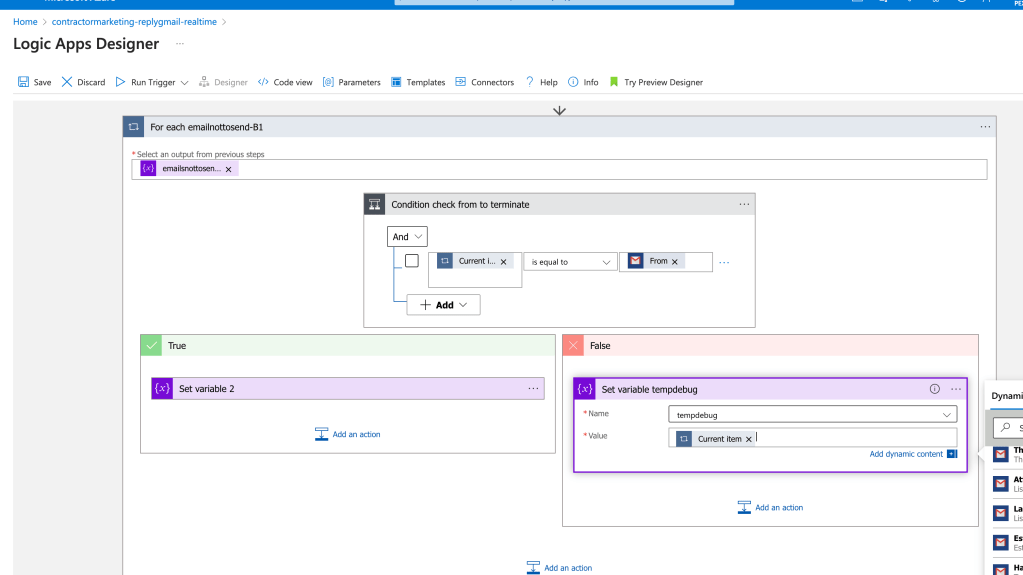Click Try Preview Designer

pyautogui.click(x=656, y=82)
